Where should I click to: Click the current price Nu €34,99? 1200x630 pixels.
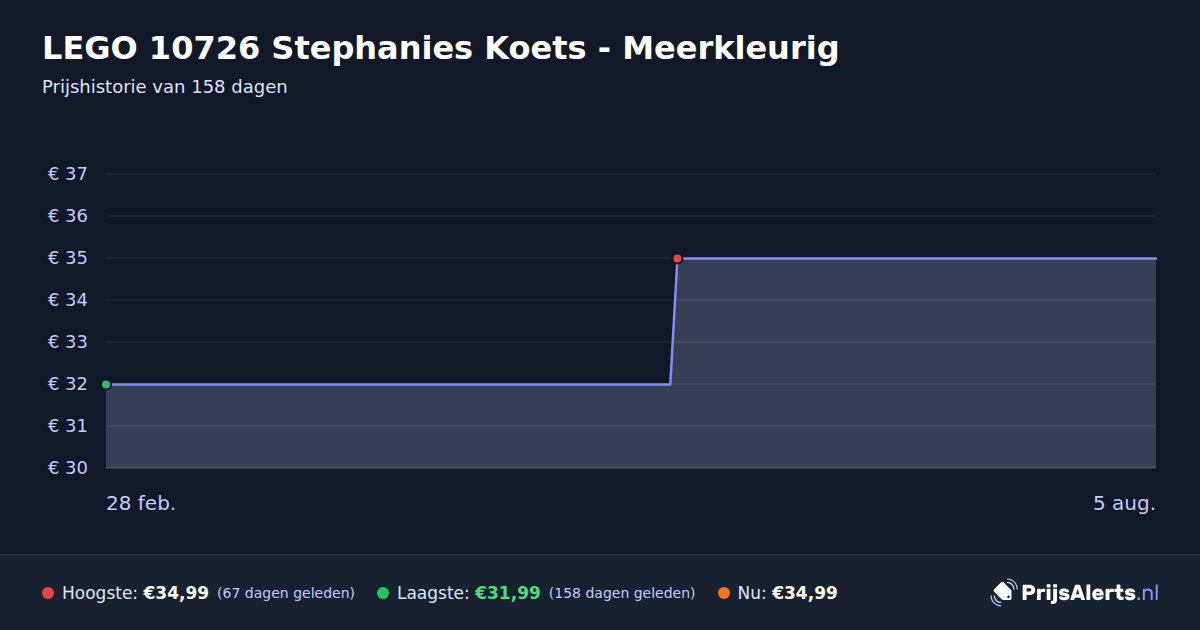804,593
